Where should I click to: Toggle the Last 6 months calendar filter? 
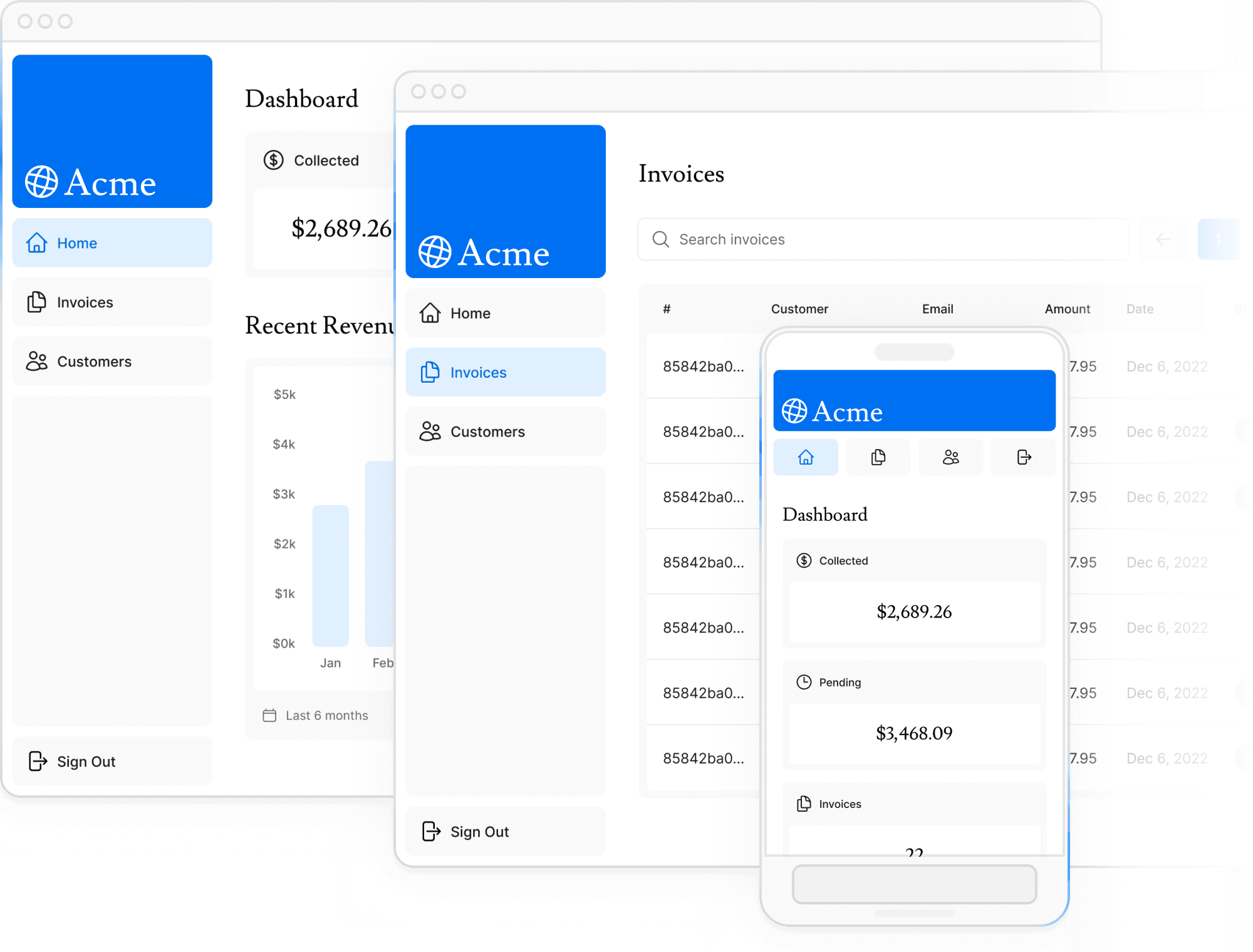click(315, 715)
